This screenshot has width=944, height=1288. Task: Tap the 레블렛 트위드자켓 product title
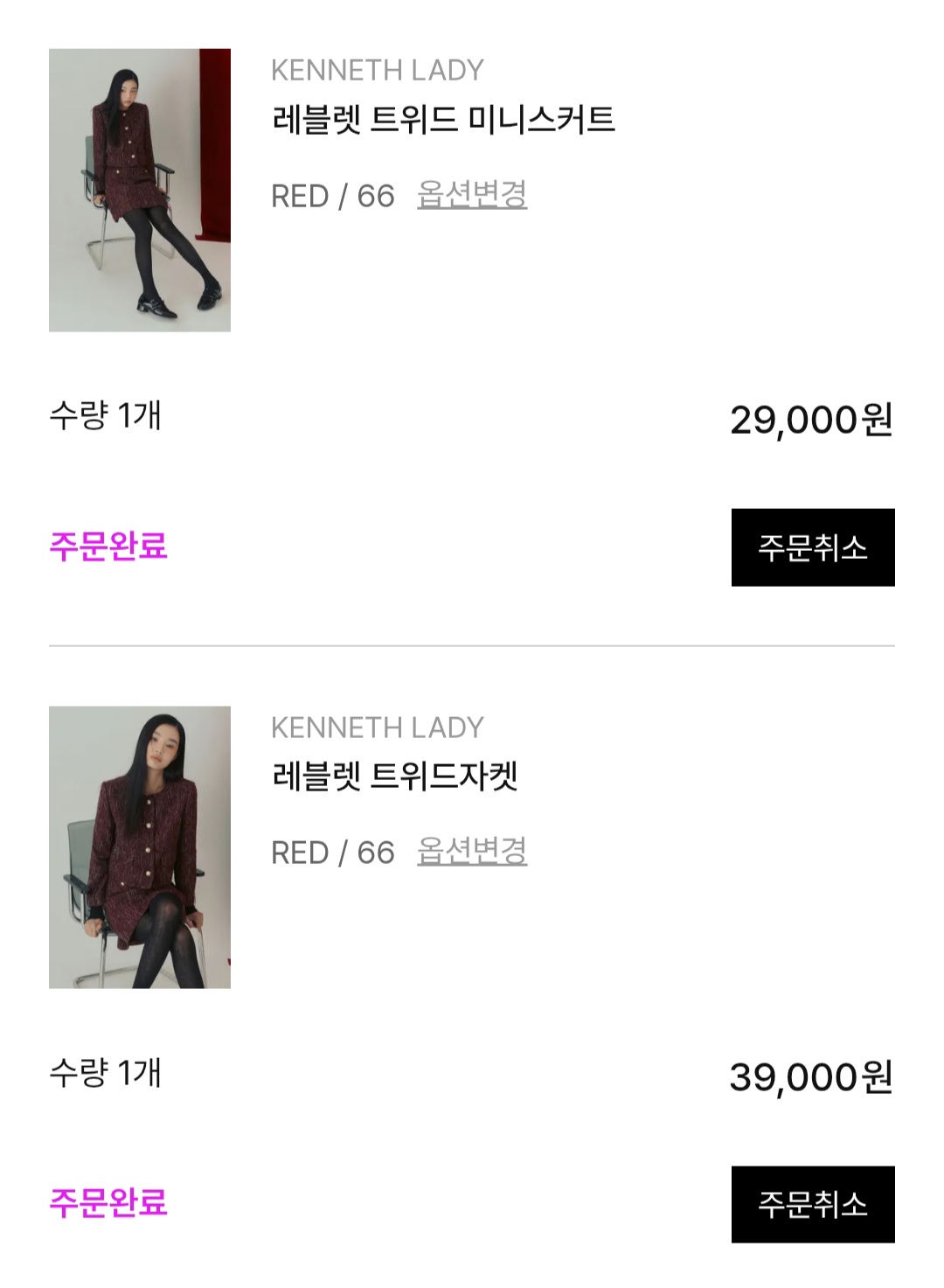[x=395, y=776]
